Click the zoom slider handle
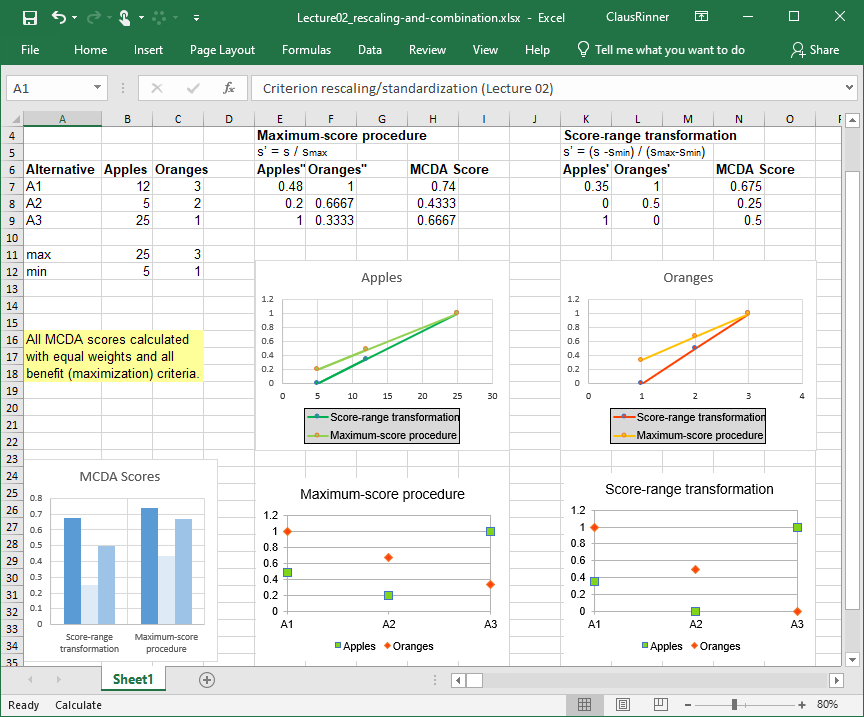Screen dimensions: 864x717 point(735,705)
